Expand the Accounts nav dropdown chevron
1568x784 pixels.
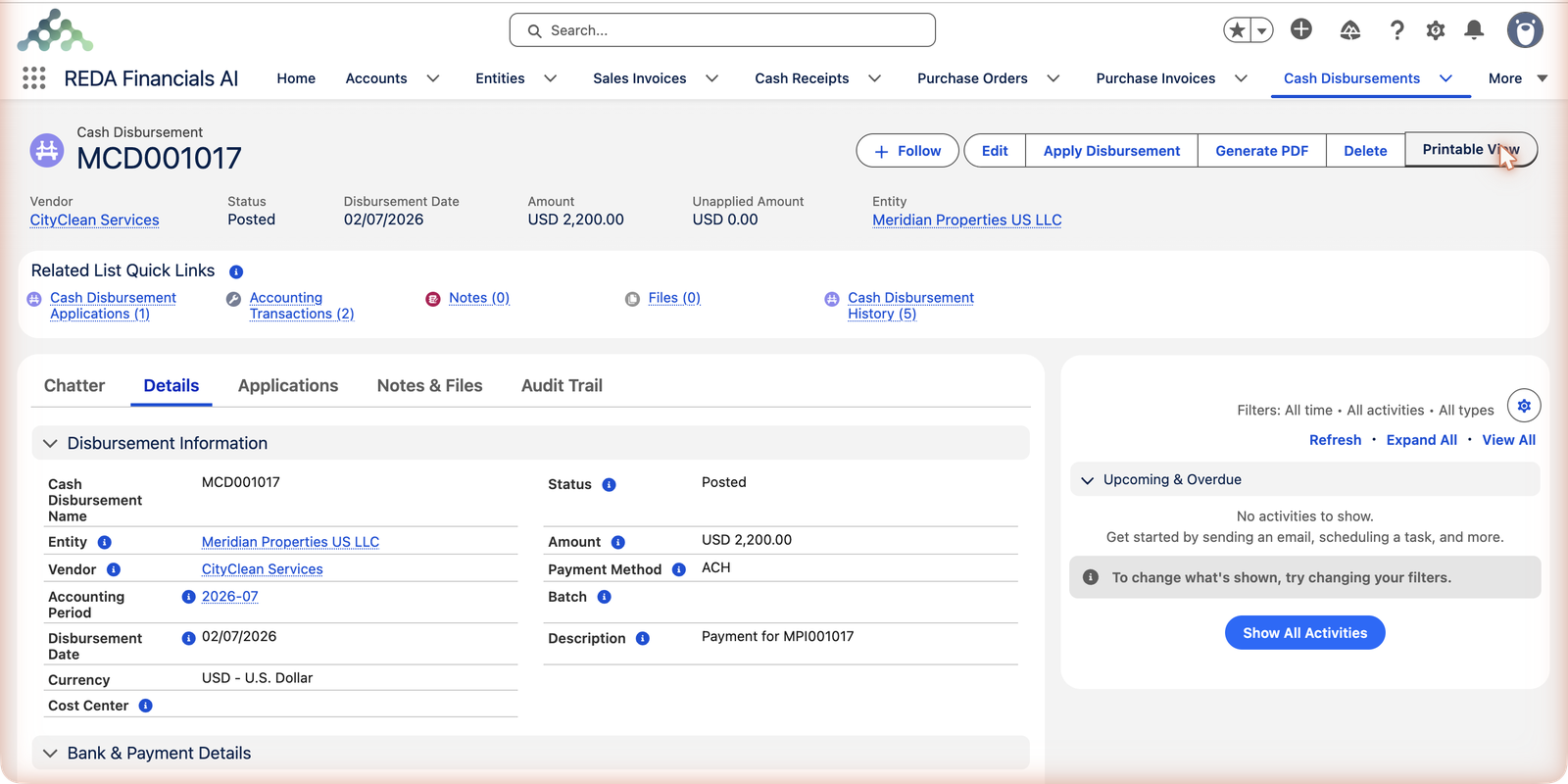(x=432, y=78)
